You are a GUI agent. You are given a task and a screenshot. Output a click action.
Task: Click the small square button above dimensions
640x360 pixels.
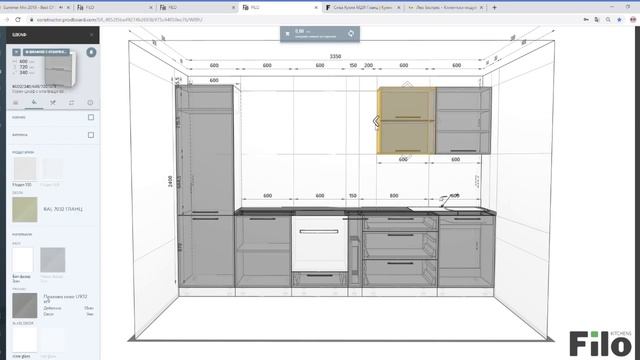click(x=16, y=52)
